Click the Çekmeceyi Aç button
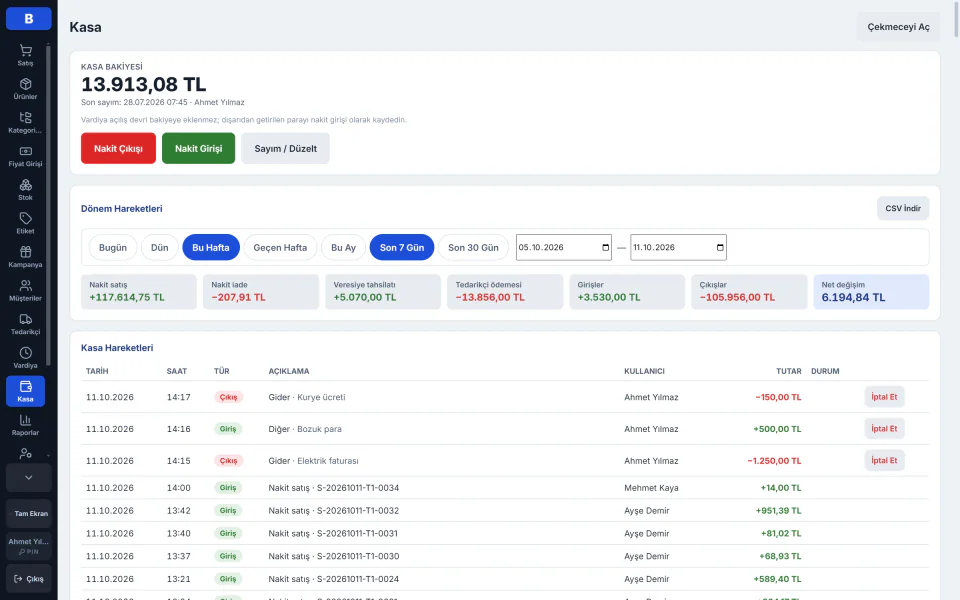960x600 pixels. (898, 27)
